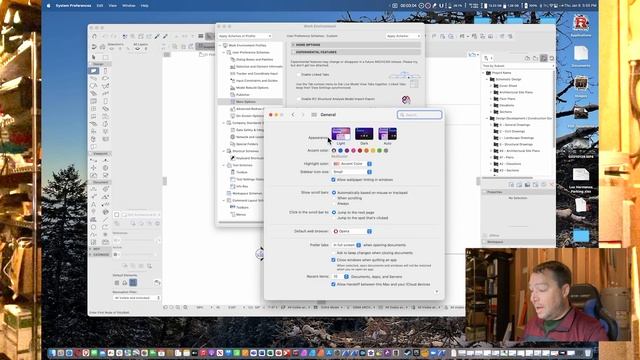Select the Light appearance thumbnail
Viewport: 640px width, 360px height.
(341, 133)
